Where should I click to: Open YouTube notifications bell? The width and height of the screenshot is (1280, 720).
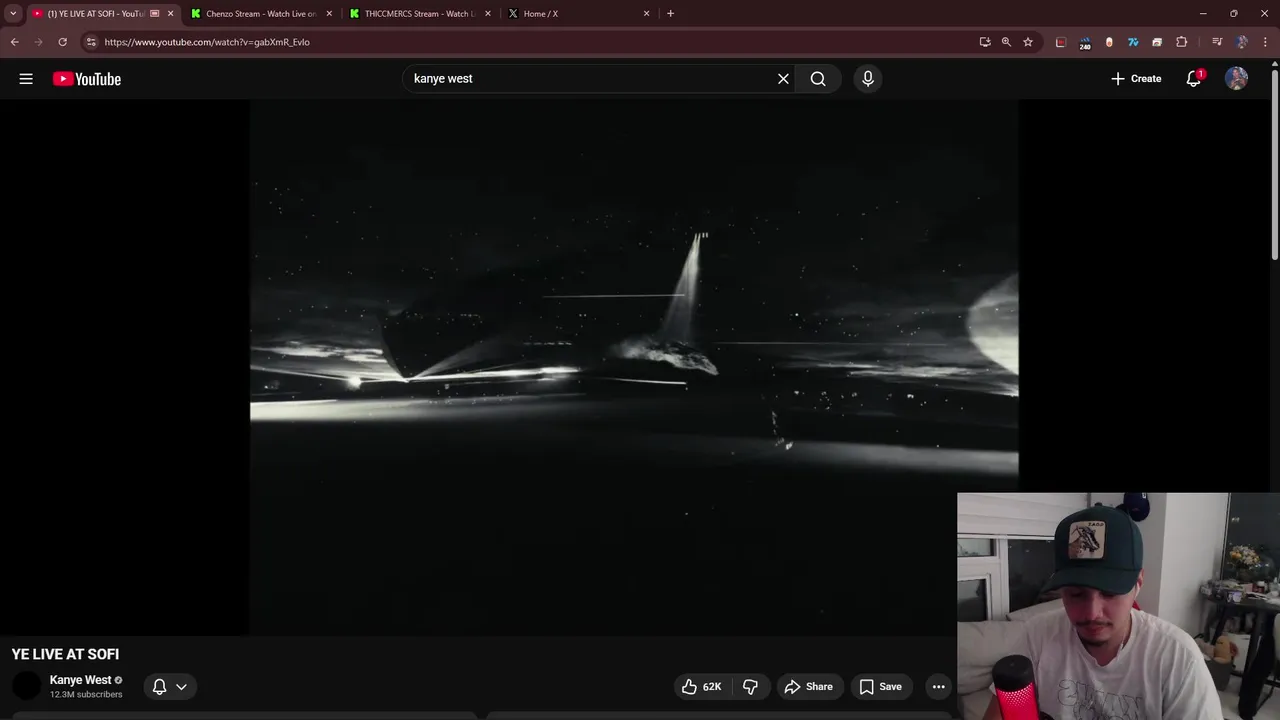tap(1194, 79)
